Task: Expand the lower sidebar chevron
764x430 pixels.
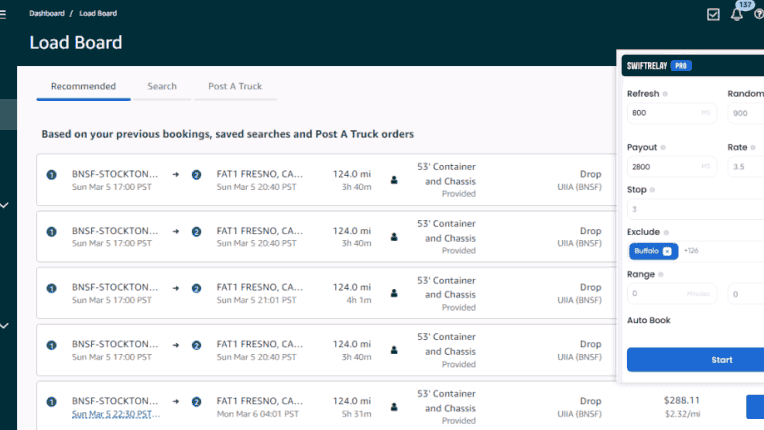Action: [4, 326]
